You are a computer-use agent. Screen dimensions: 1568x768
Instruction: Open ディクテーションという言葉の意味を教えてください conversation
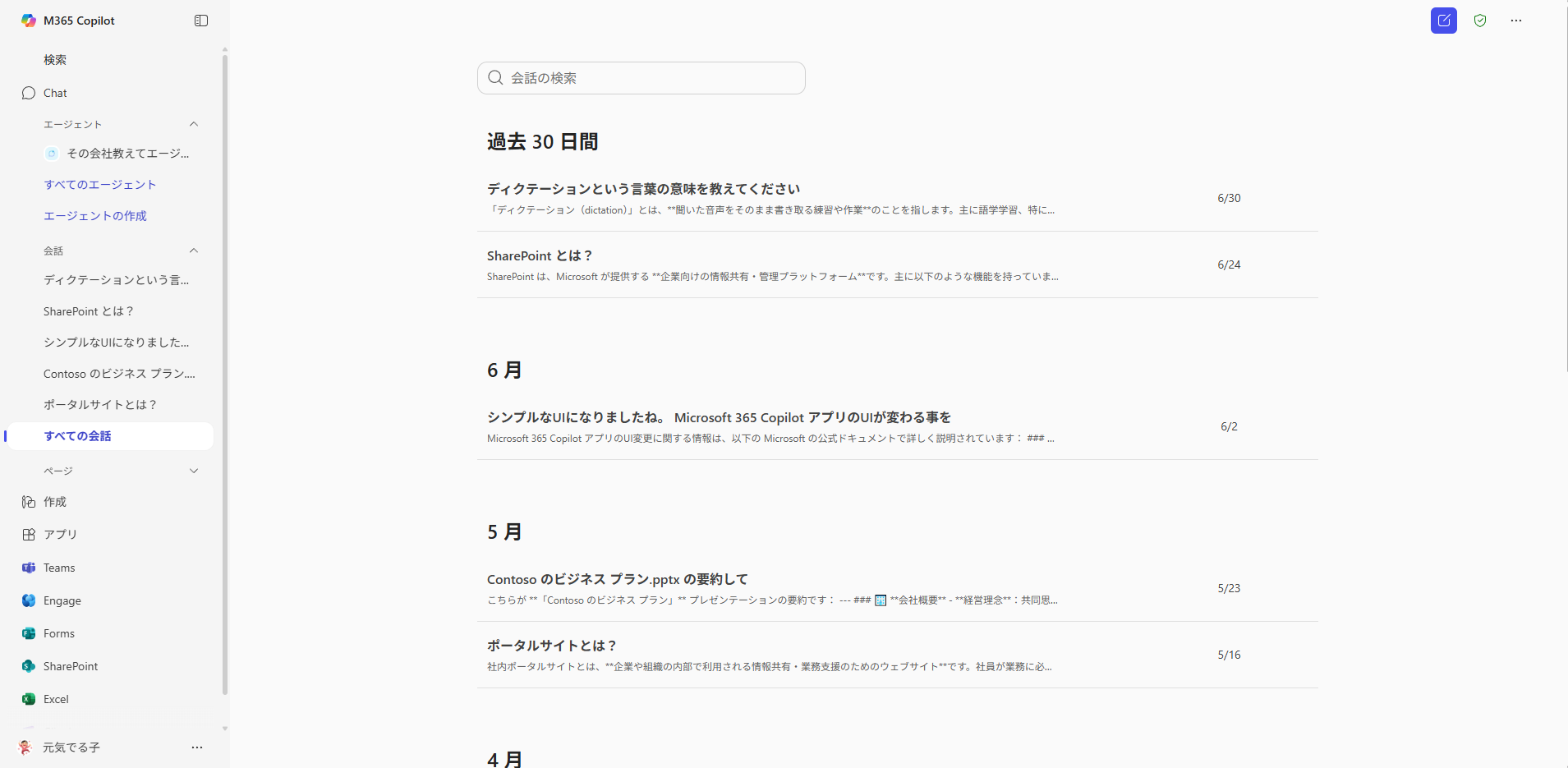tap(898, 198)
